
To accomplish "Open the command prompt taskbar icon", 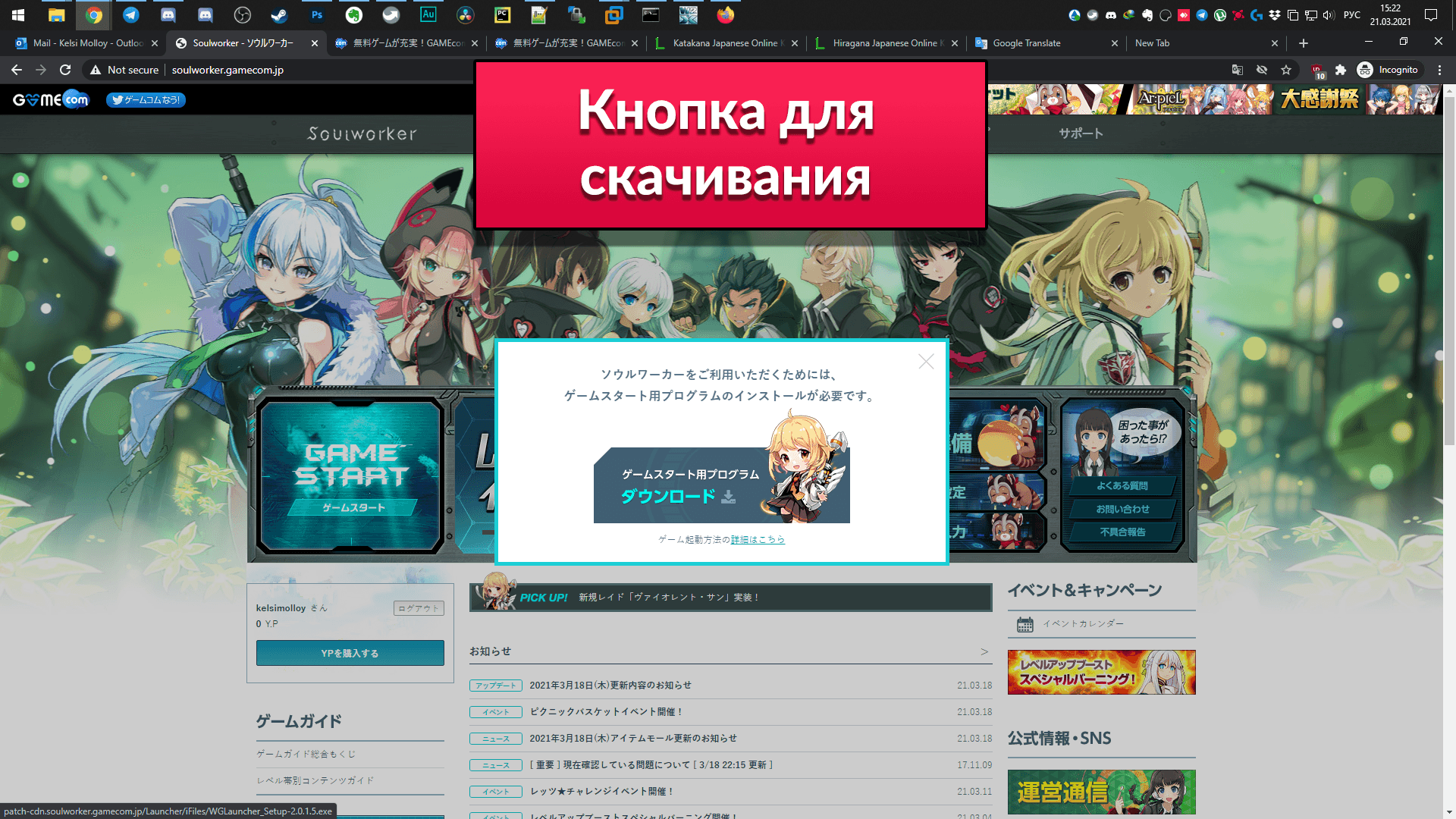I will [651, 14].
